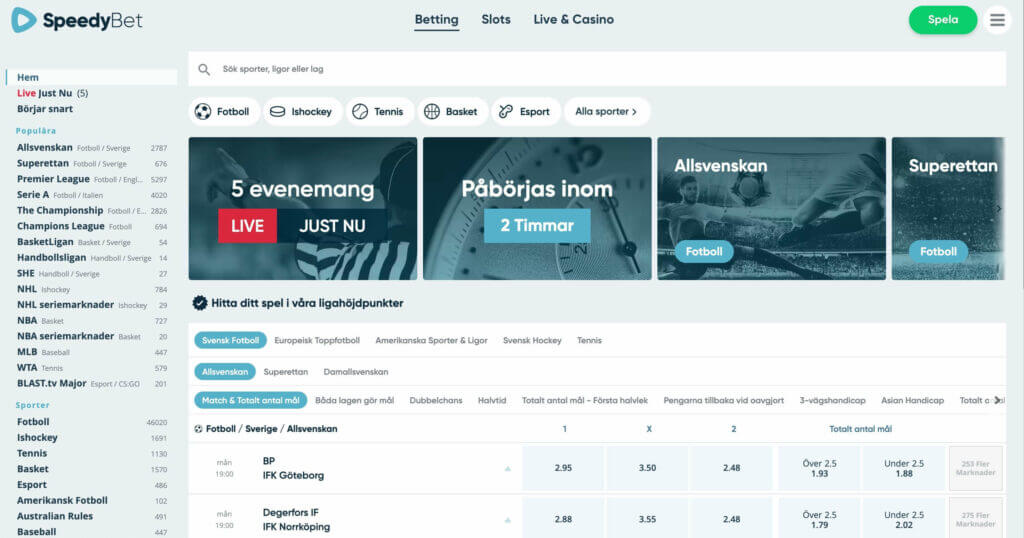Select Under 2.5 at 2.02
This screenshot has width=1024, height=538.
point(904,520)
